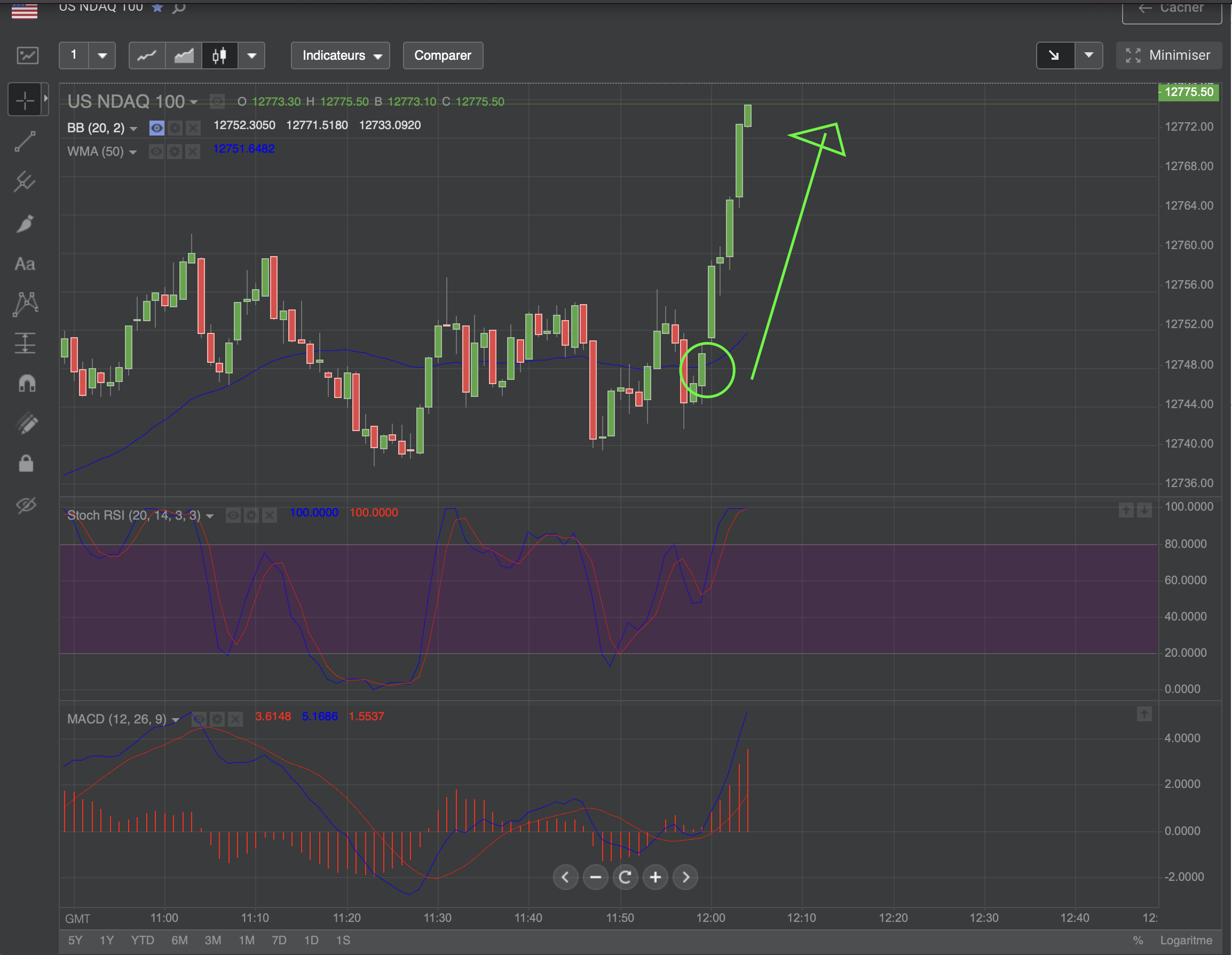The height and width of the screenshot is (955, 1232).
Task: Select the Aa text annotation tool
Action: [x=25, y=264]
